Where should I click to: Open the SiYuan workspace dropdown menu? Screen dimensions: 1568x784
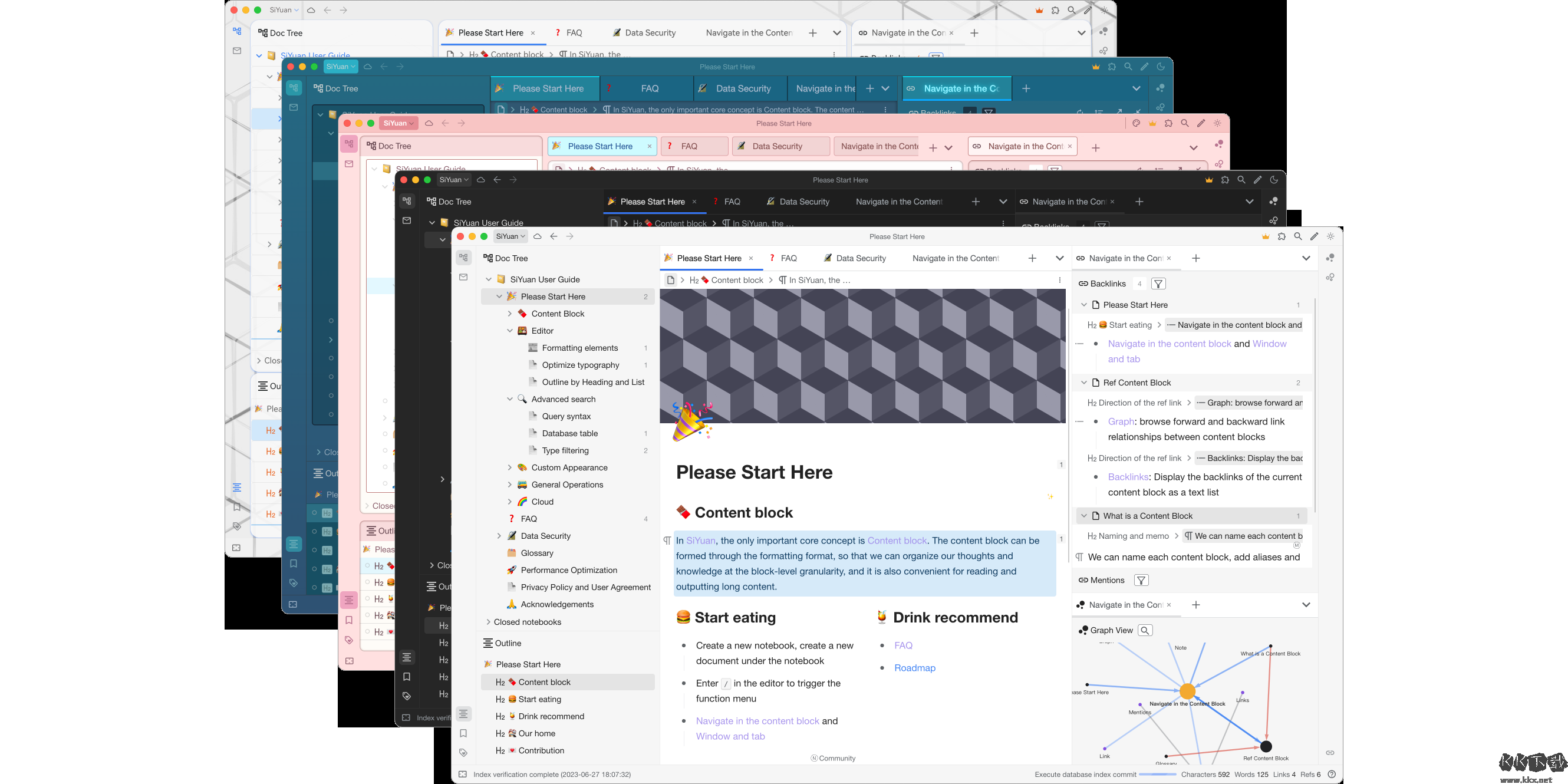coord(510,237)
